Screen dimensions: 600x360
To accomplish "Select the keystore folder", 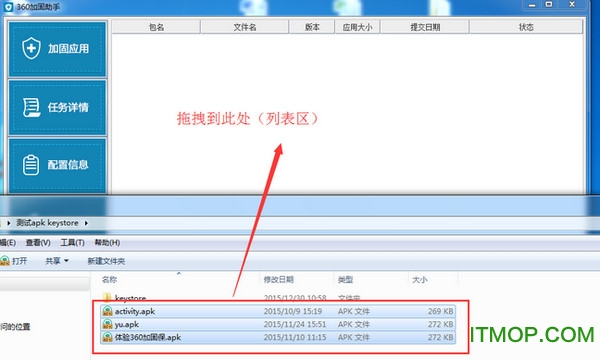I will click(130, 298).
